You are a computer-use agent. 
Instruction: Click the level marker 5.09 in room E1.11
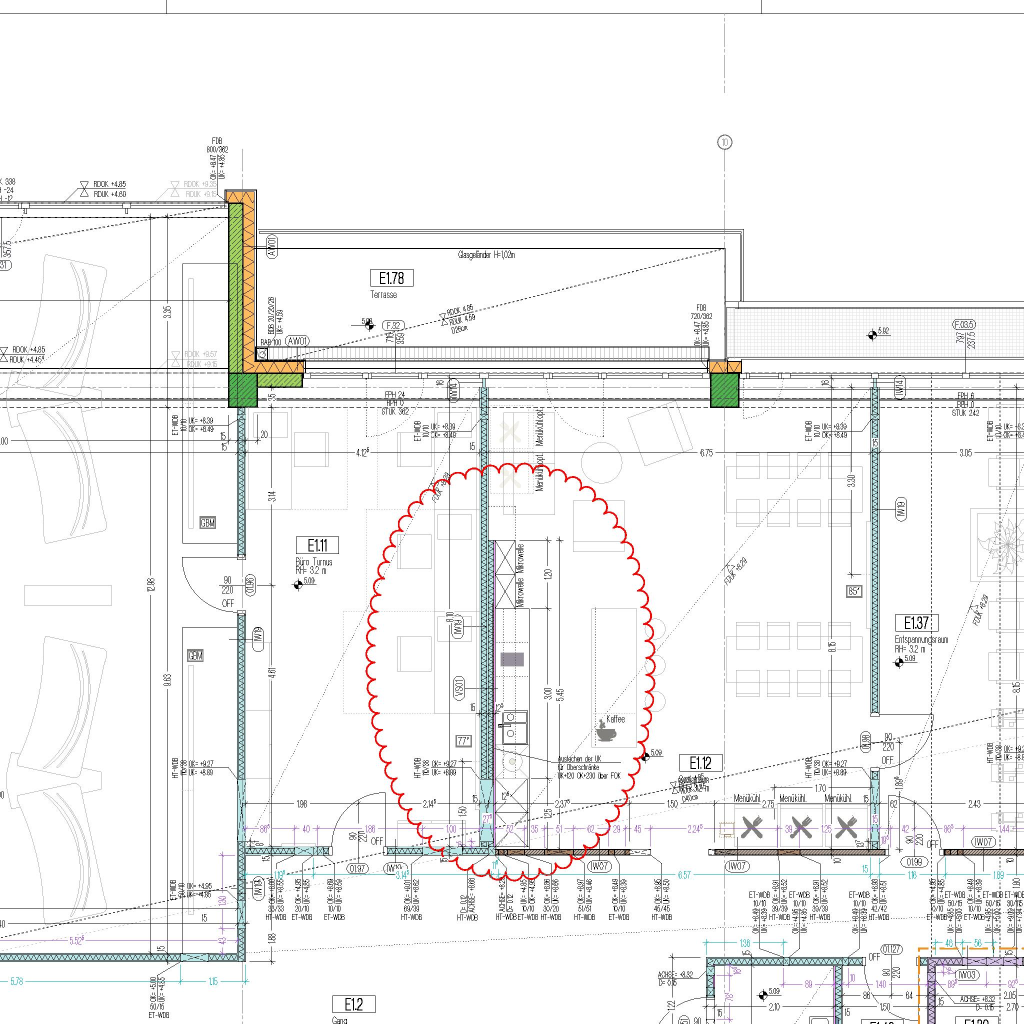(299, 584)
